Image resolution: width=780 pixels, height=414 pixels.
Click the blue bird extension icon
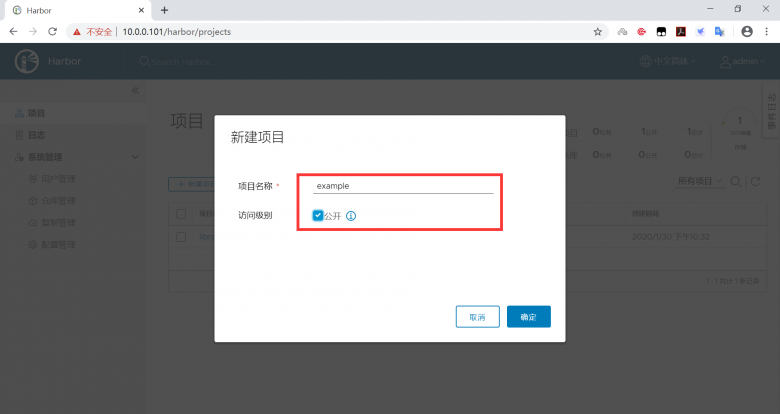click(x=700, y=32)
